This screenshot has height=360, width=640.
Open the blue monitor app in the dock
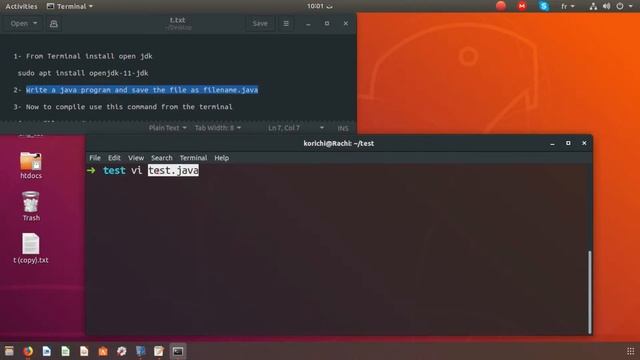pyautogui.click(x=140, y=351)
